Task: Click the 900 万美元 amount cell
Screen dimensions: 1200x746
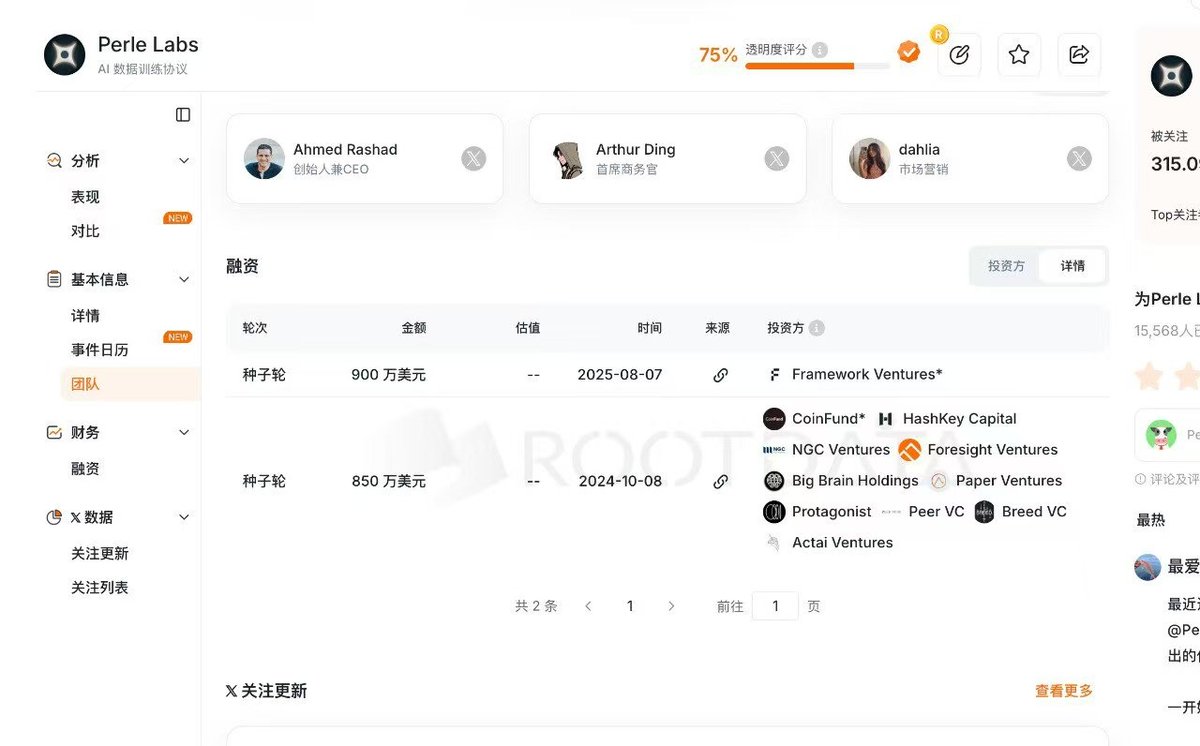Action: click(x=388, y=375)
